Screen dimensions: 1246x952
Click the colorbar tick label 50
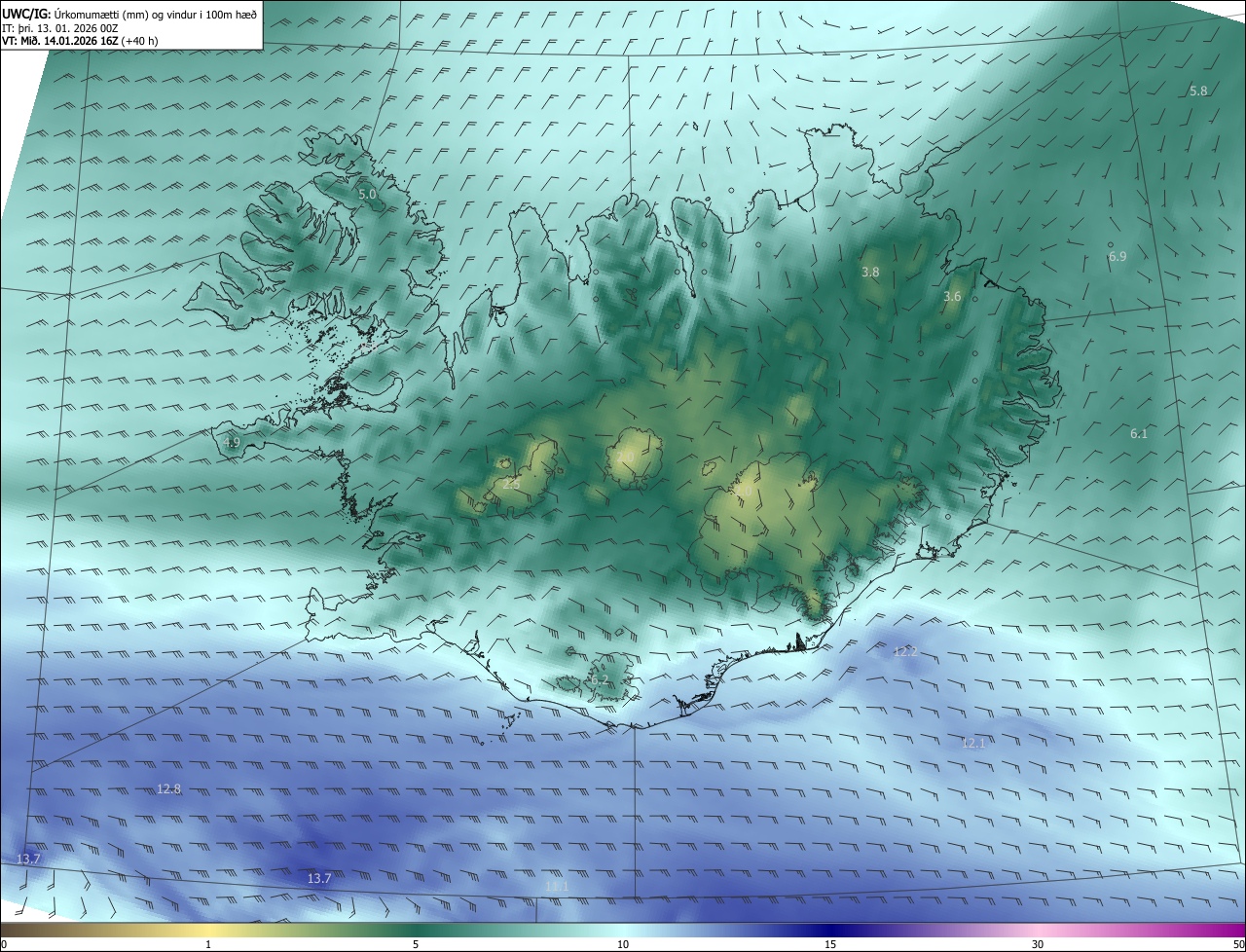[x=1238, y=944]
